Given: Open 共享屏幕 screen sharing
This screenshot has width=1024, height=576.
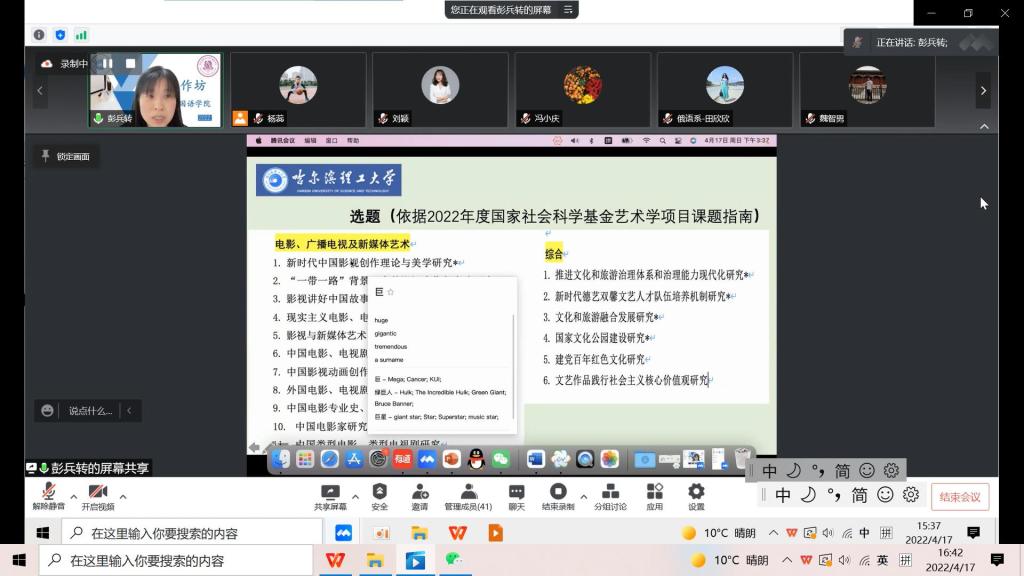Looking at the screenshot, I should 330,492.
